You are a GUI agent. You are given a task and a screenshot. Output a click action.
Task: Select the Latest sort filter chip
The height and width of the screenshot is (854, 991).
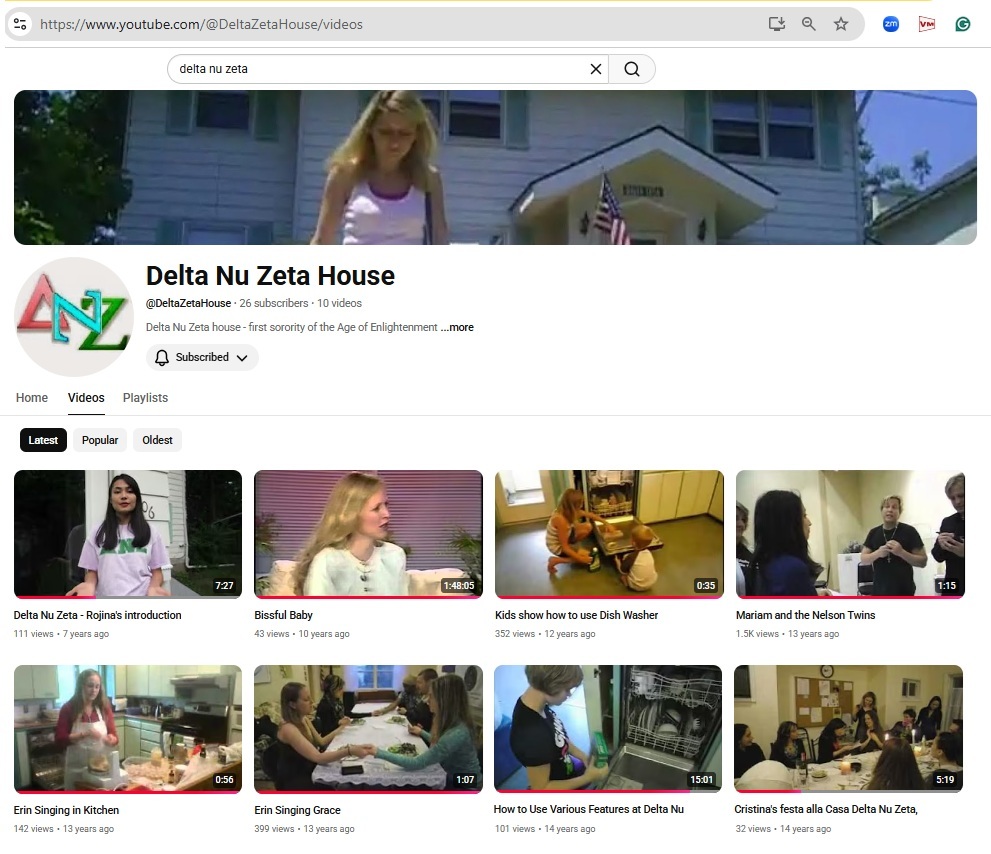coord(43,440)
